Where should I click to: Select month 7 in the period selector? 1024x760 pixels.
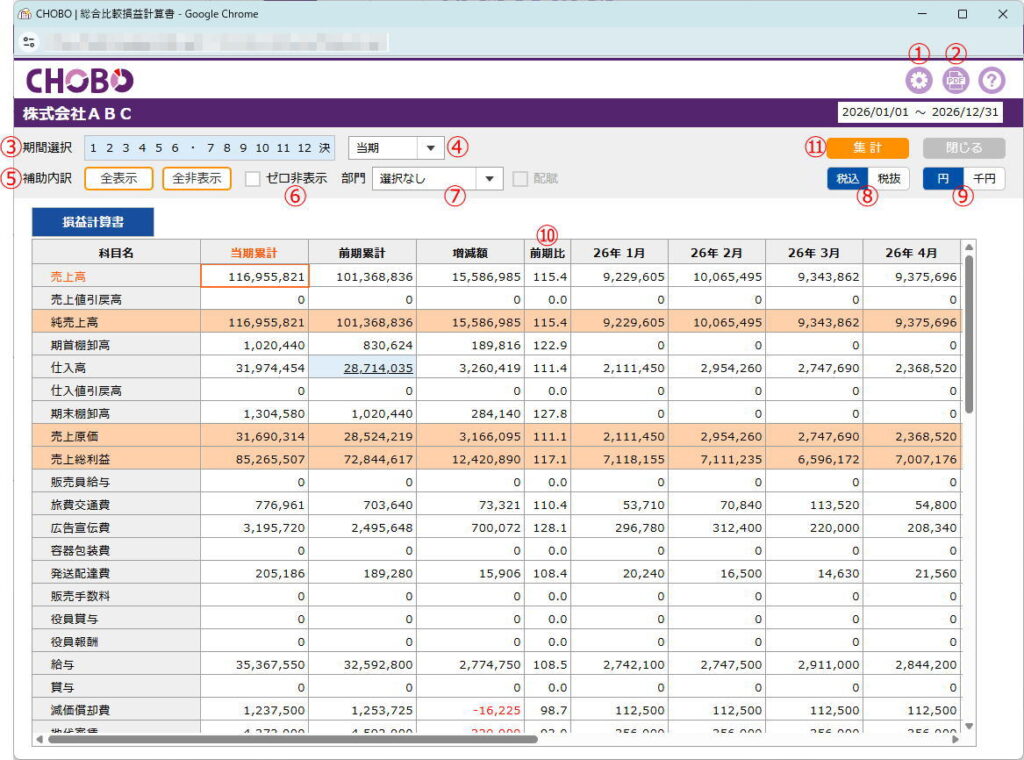click(x=211, y=148)
